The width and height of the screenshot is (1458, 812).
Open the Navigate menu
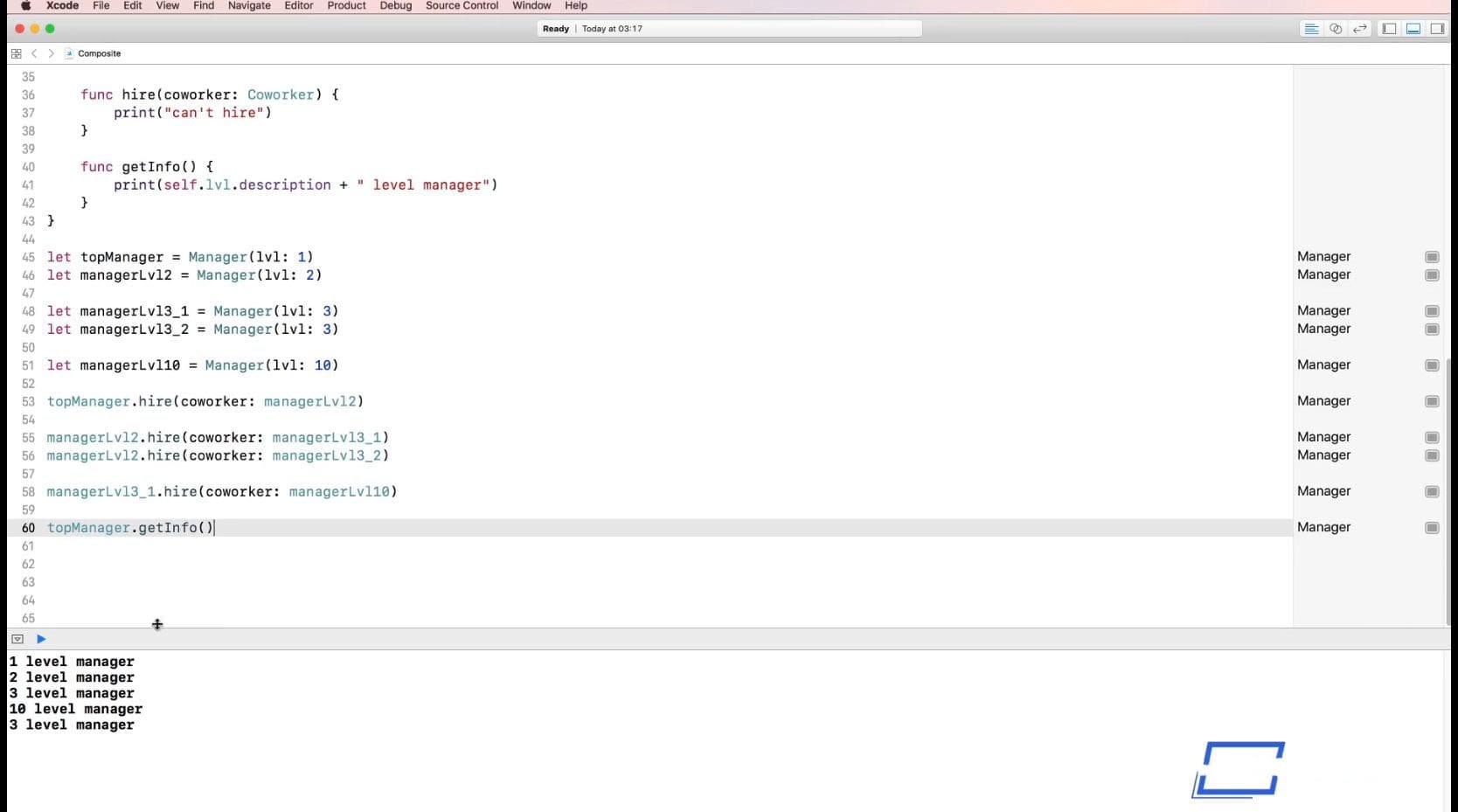coord(249,5)
